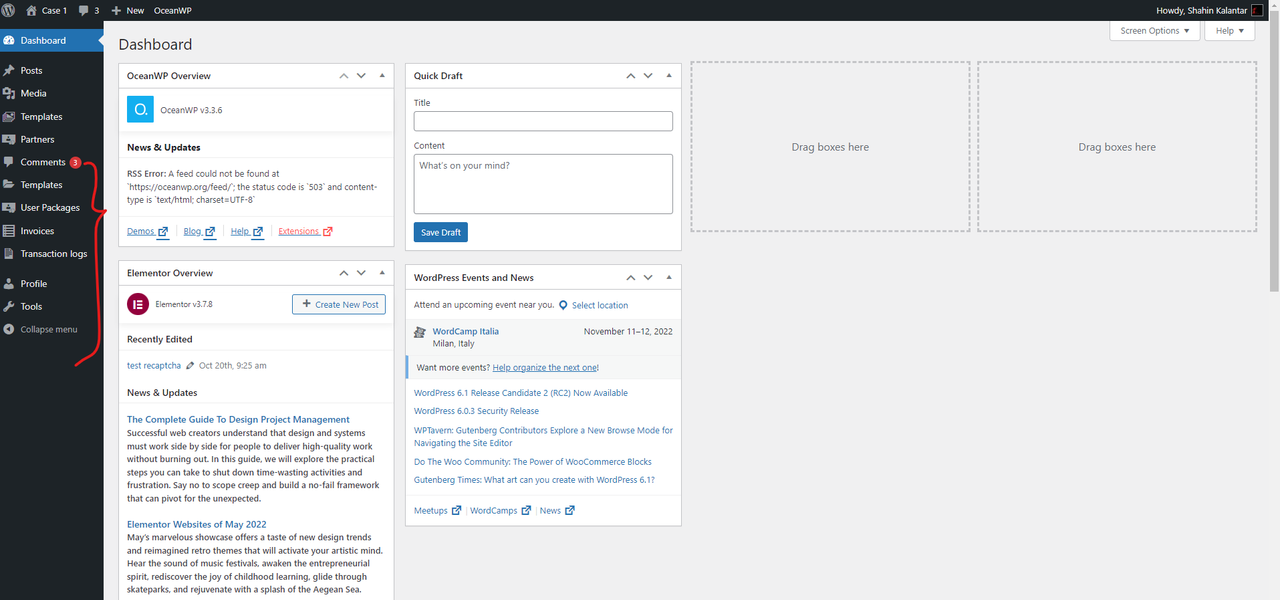Click the Elementor logo icon

(138, 304)
